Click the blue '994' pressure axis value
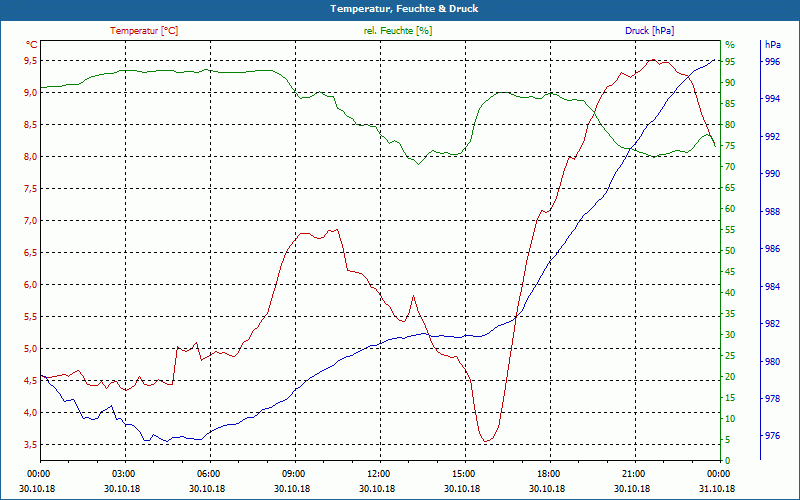Viewport: 800px width, 500px height. click(x=772, y=99)
